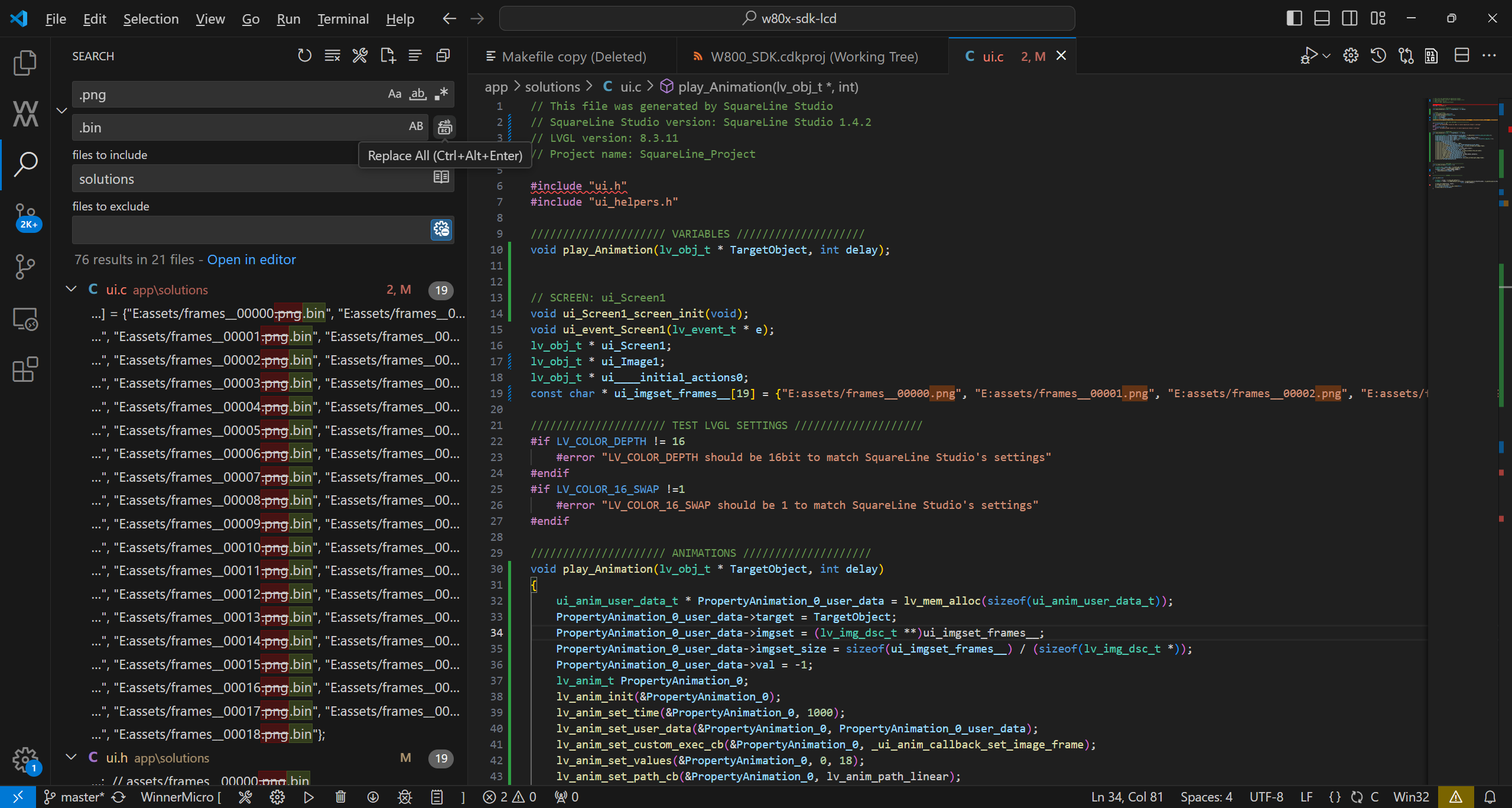Open the file history timeline icon
This screenshot has width=1512, height=808.
pyautogui.click(x=1378, y=56)
